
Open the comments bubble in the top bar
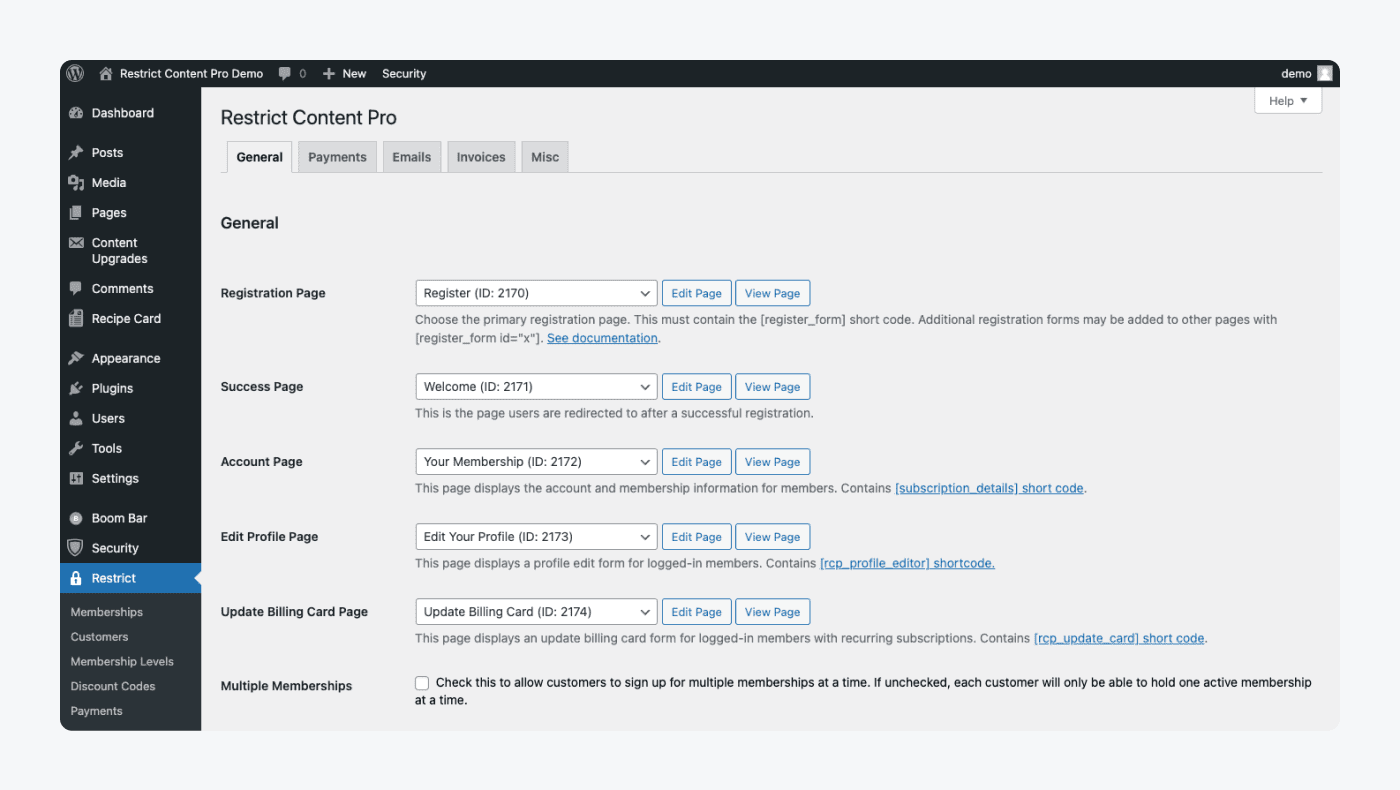[285, 72]
